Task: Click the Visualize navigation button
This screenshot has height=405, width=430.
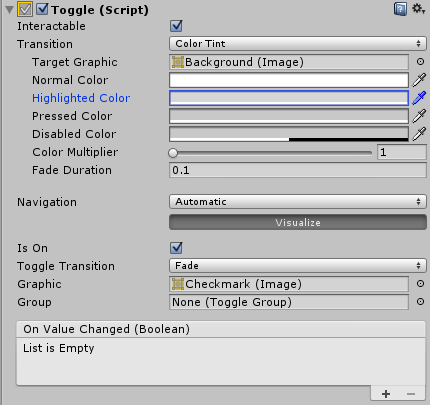Action: click(x=298, y=222)
